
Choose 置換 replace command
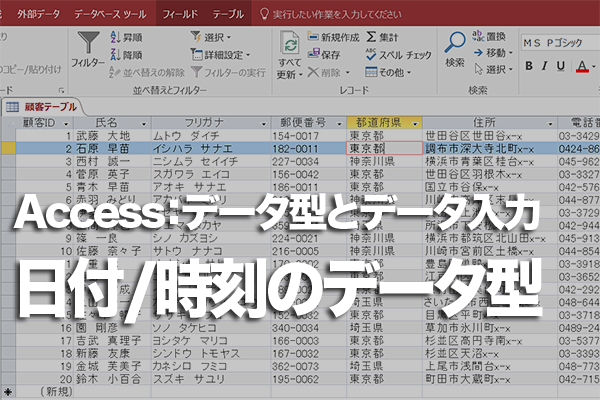[x=489, y=36]
